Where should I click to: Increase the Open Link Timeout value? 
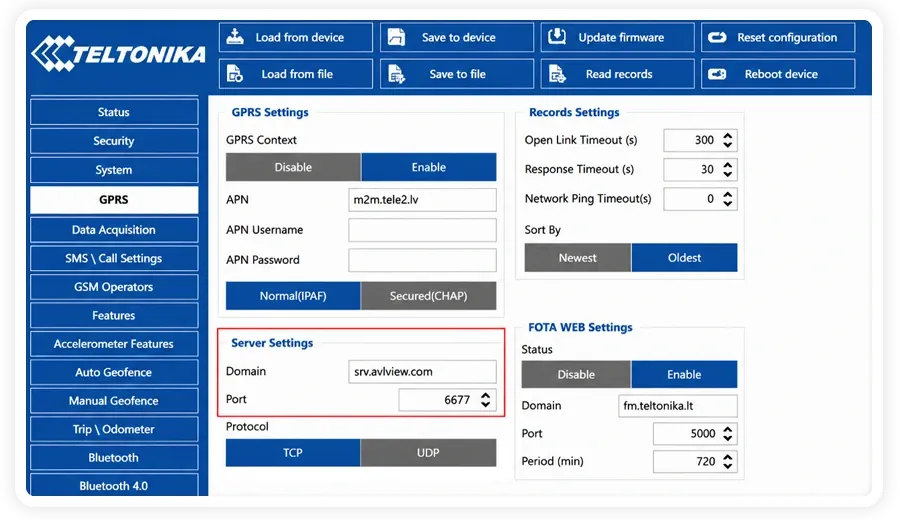pyautogui.click(x=728, y=135)
